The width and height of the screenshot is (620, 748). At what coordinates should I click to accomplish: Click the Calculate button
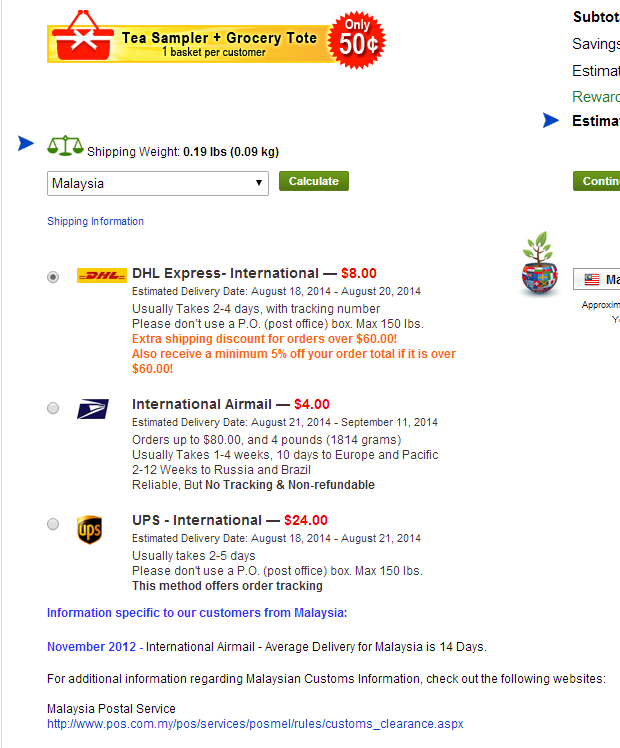coord(314,181)
